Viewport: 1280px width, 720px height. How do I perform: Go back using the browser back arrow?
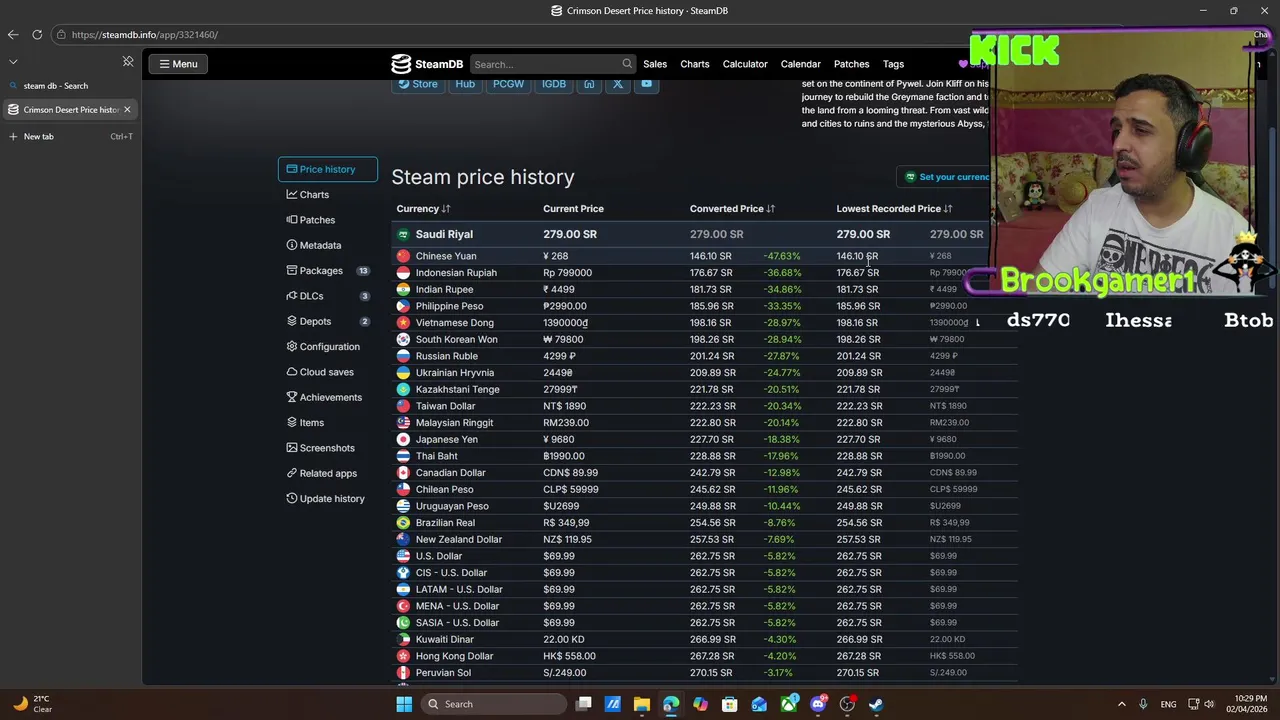13,35
